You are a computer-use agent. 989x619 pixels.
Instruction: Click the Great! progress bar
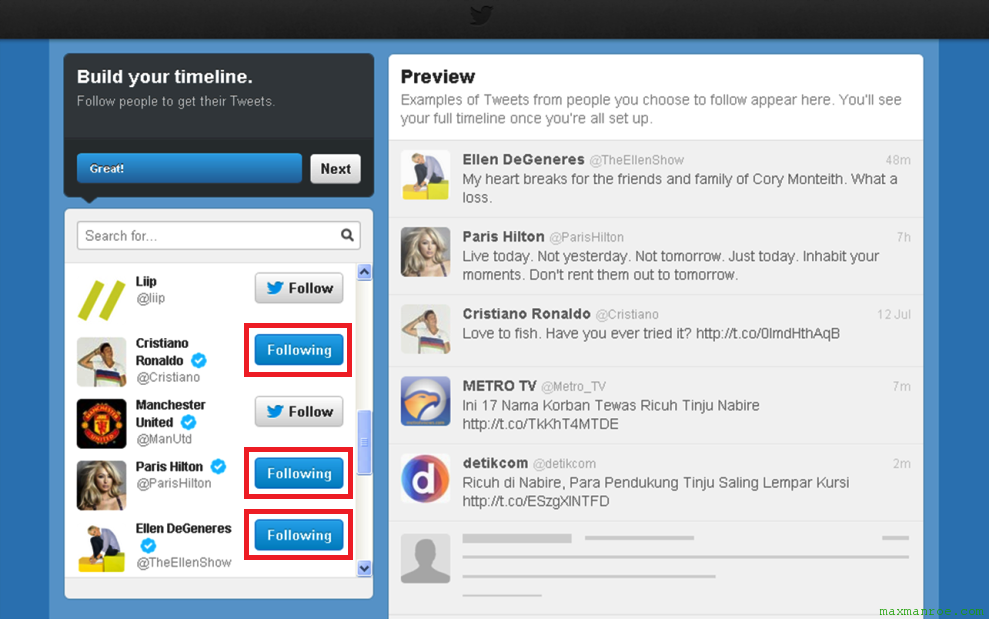[188, 168]
